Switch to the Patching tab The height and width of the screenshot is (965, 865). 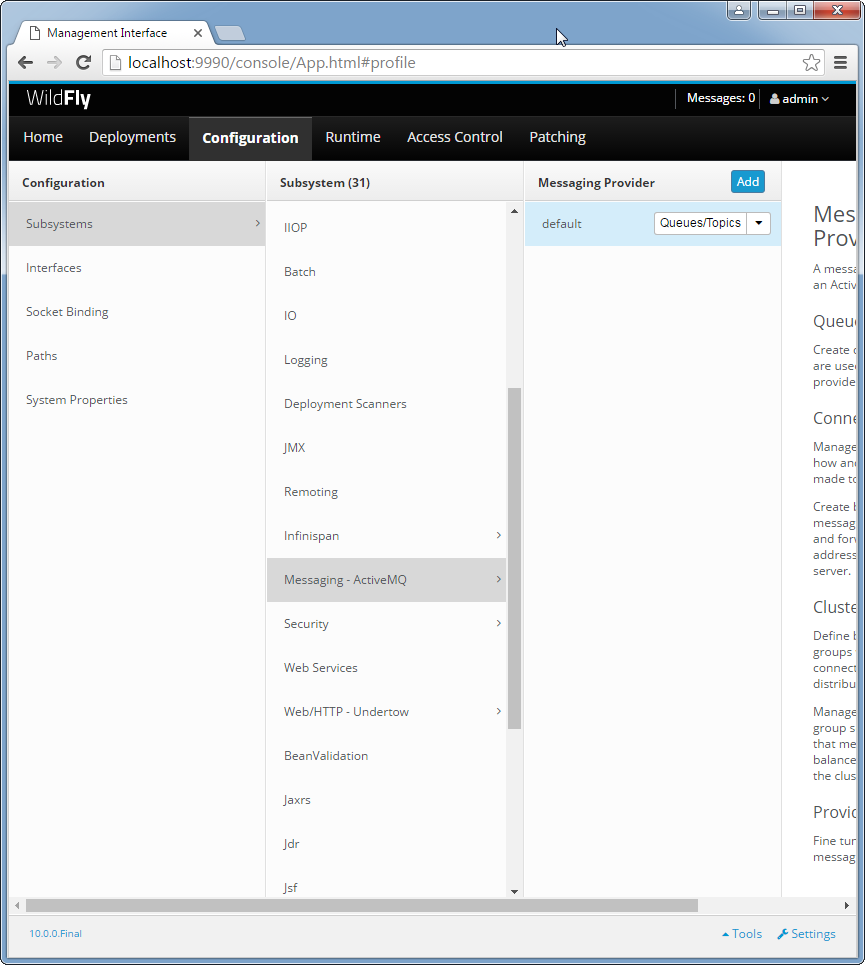pyautogui.click(x=557, y=137)
